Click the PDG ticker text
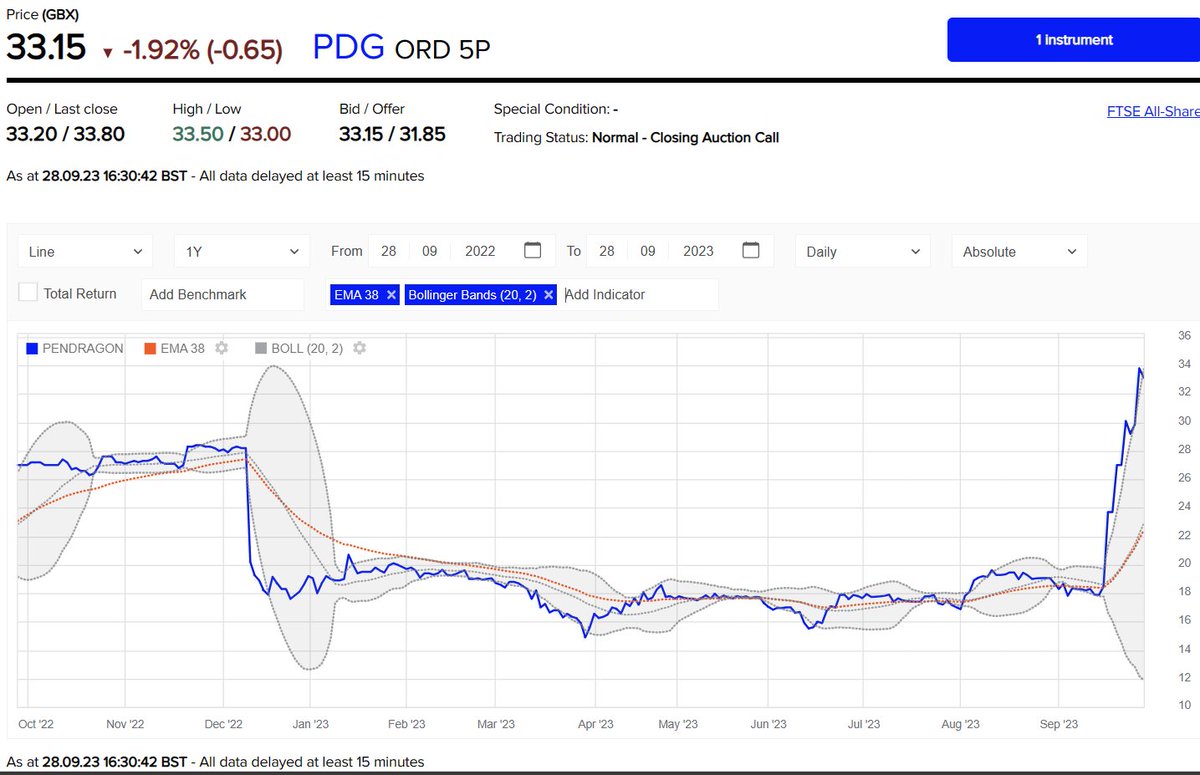 click(349, 46)
